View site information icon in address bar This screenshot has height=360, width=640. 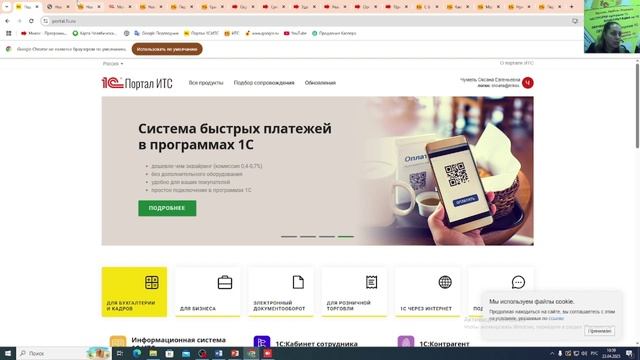(46, 21)
